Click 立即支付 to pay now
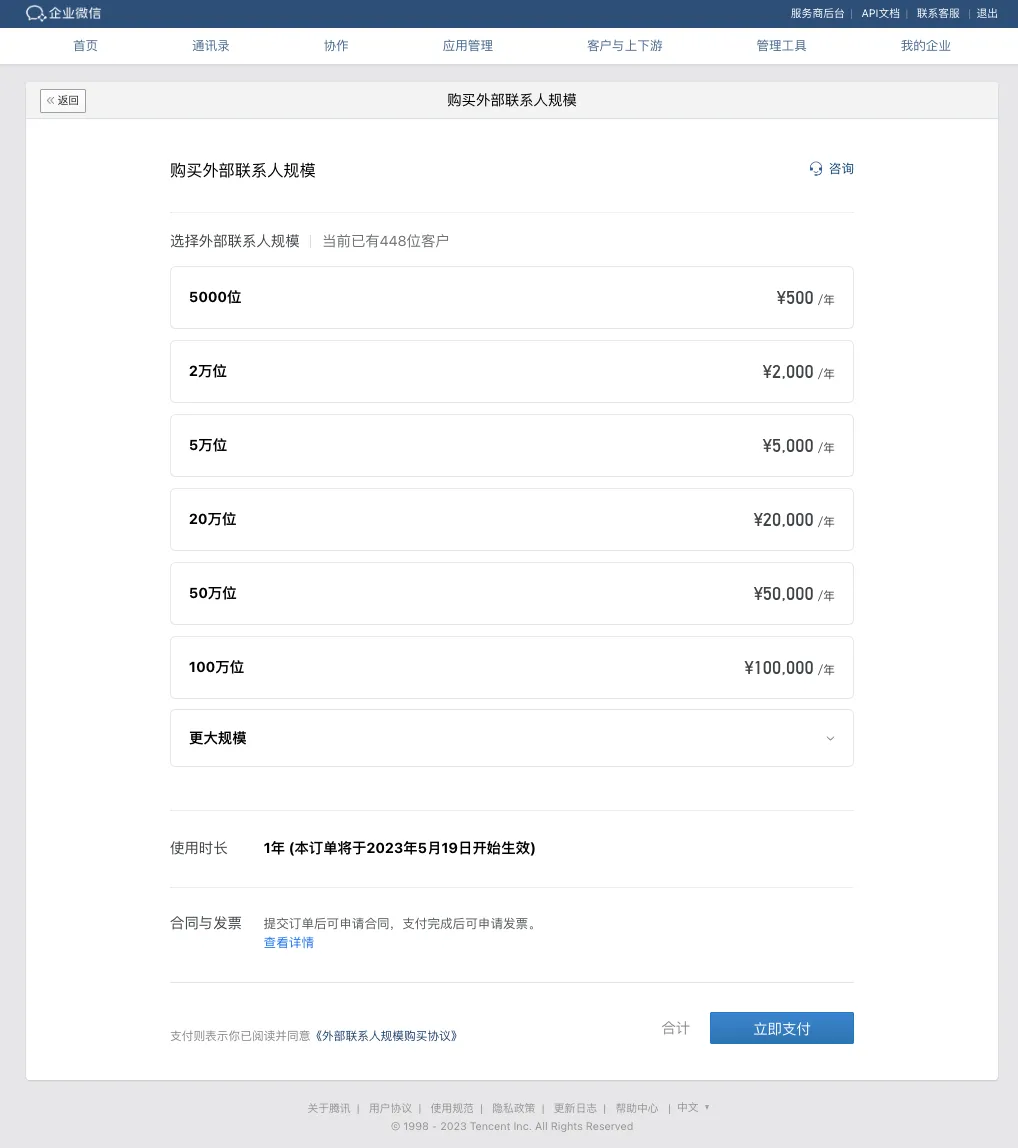 (781, 1027)
